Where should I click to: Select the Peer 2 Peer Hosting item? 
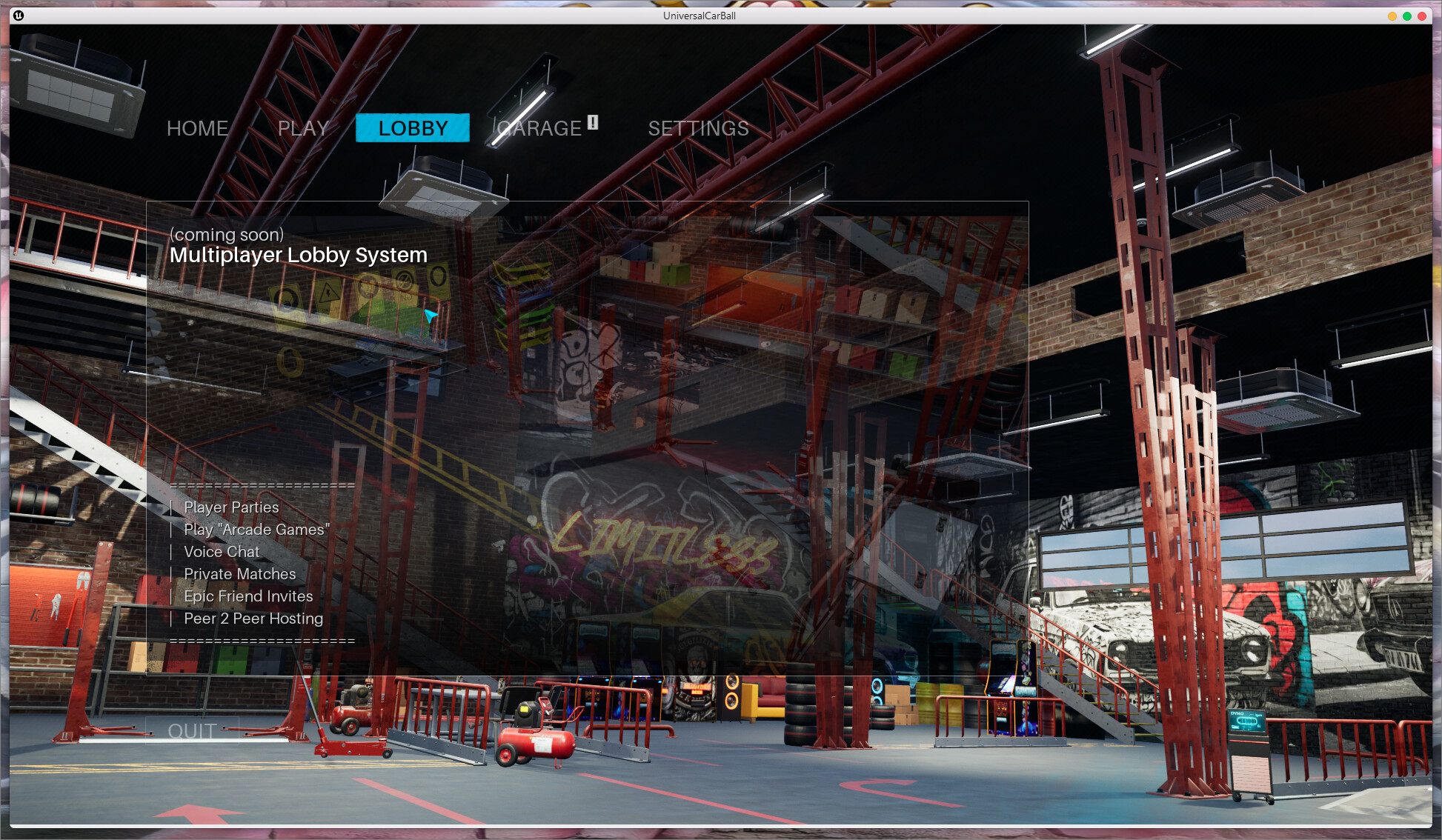253,619
